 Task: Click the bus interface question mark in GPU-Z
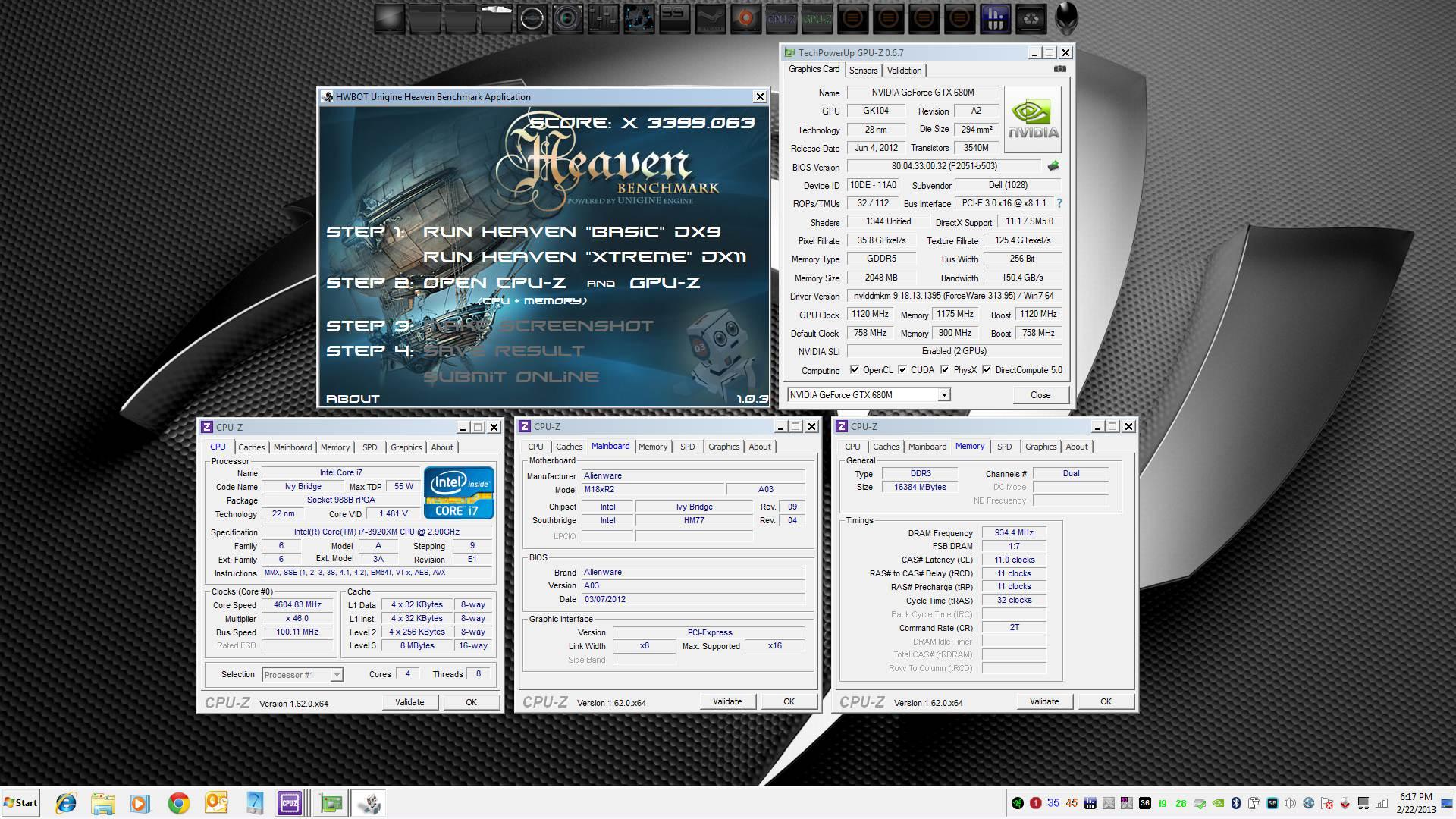tap(1059, 203)
